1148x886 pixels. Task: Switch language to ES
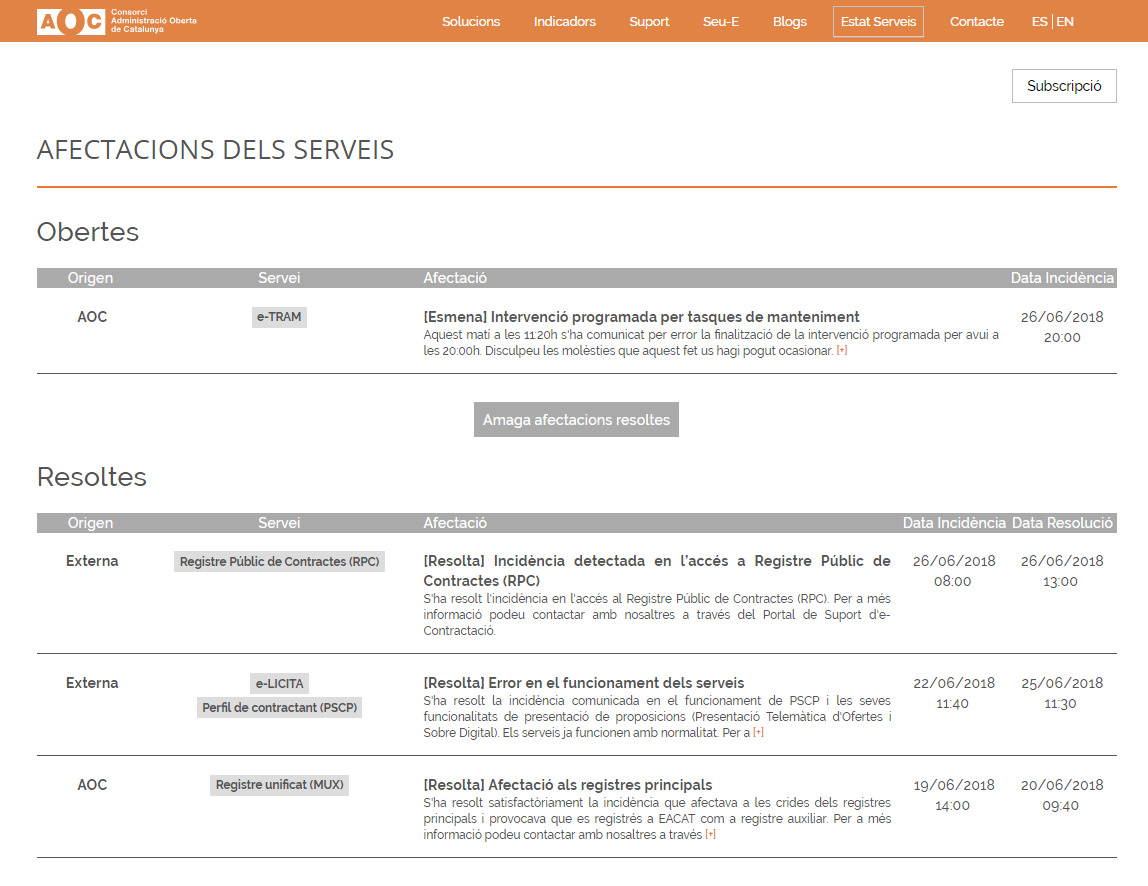tap(1040, 22)
